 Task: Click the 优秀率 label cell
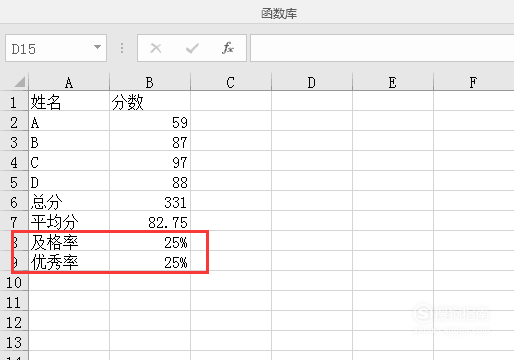[x=69, y=261]
